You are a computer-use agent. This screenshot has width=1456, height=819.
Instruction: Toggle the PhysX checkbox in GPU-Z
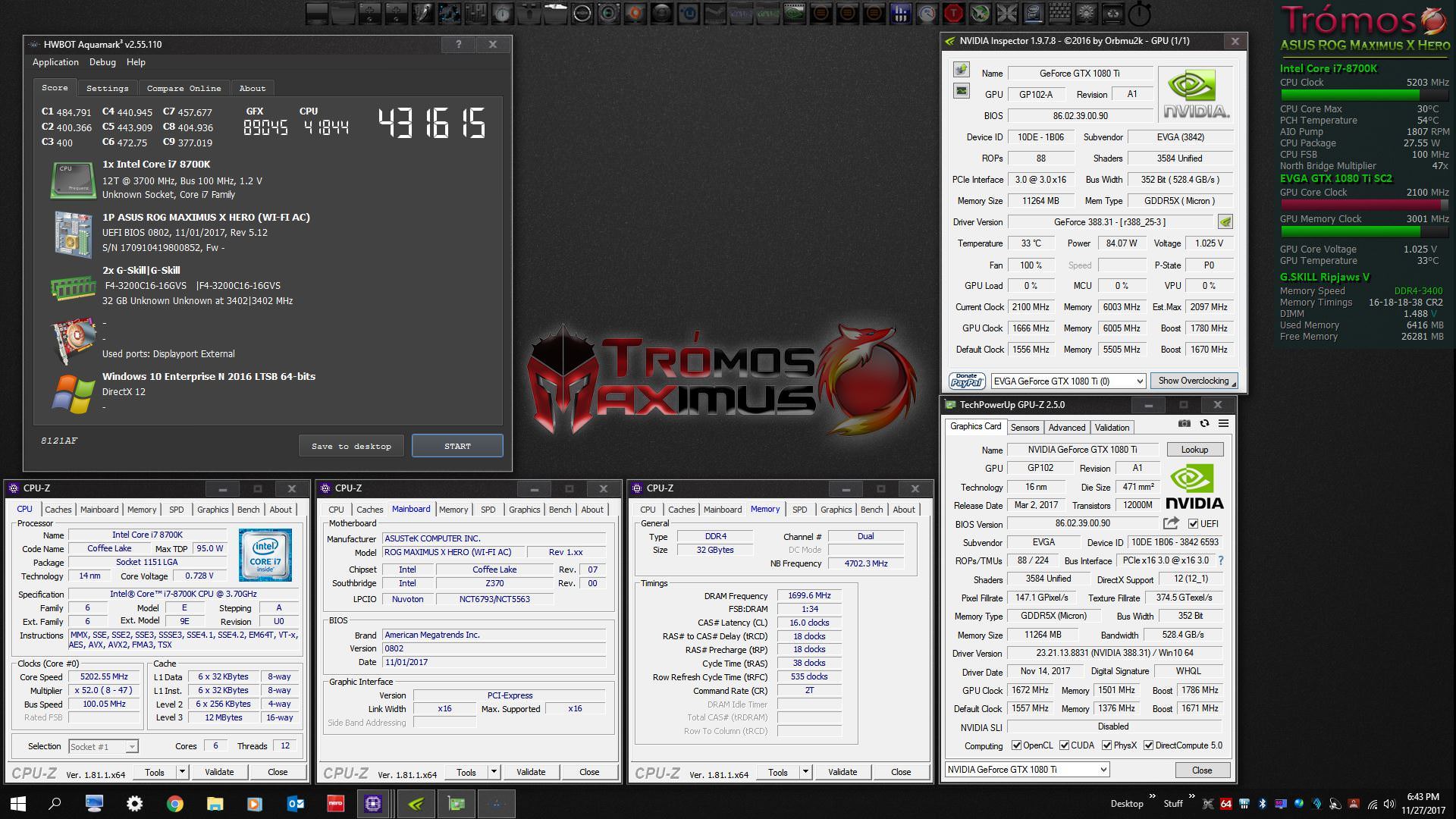(1107, 745)
